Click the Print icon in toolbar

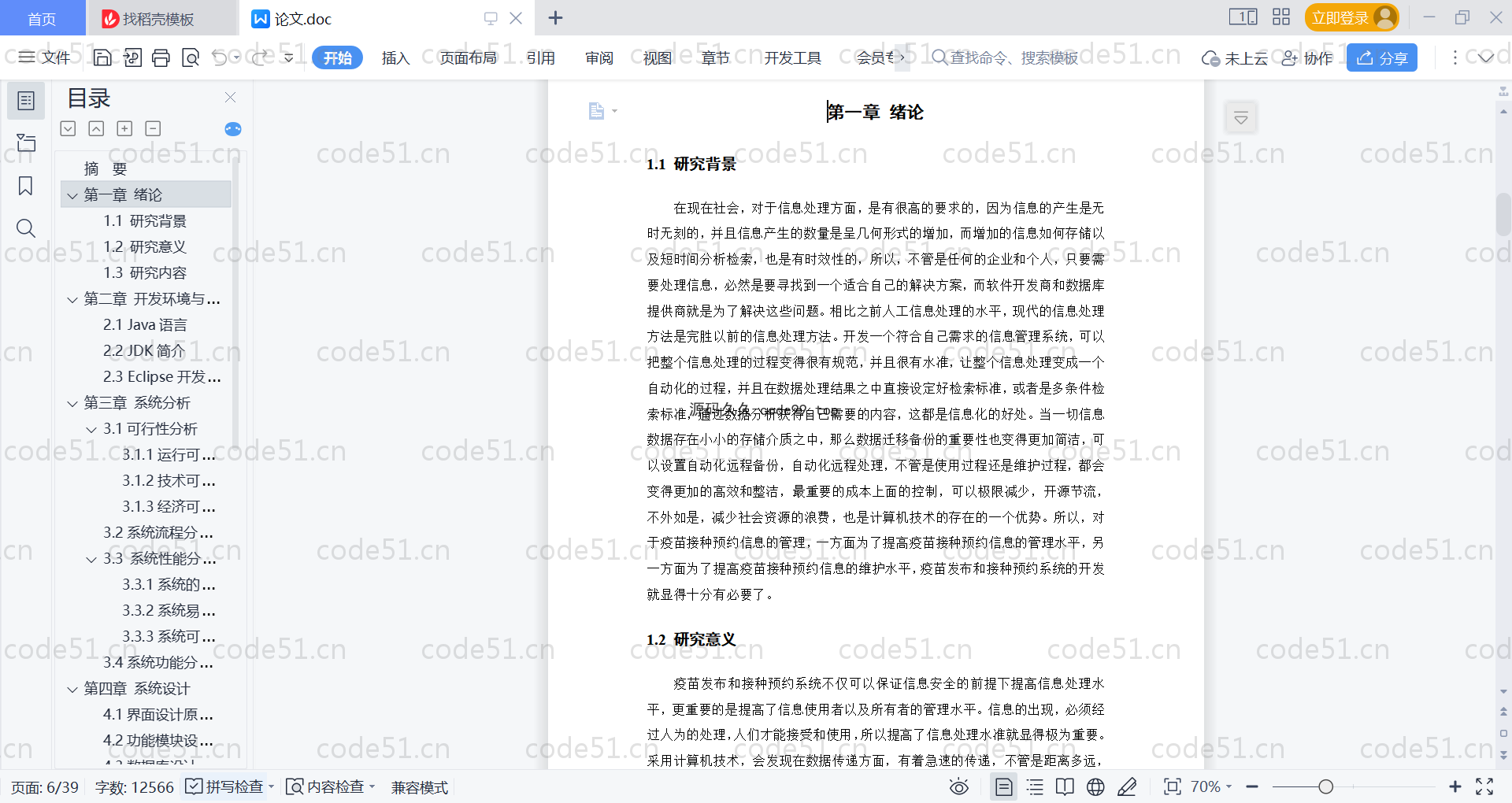[x=161, y=57]
